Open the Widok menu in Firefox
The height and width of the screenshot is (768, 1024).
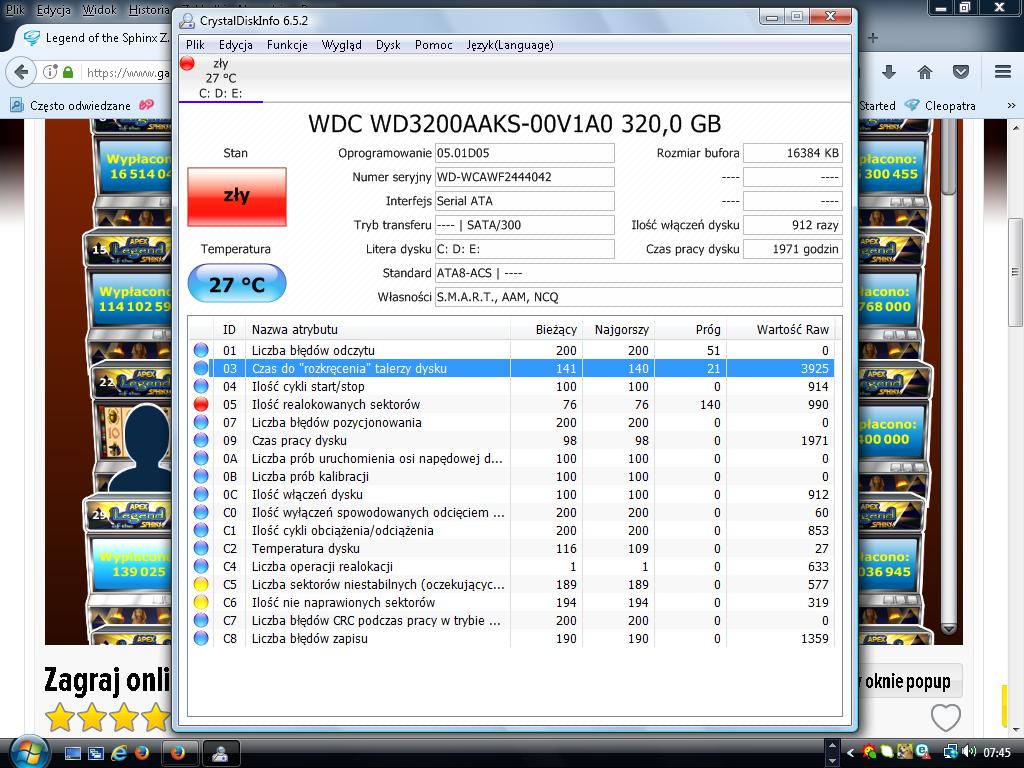pyautogui.click(x=99, y=10)
